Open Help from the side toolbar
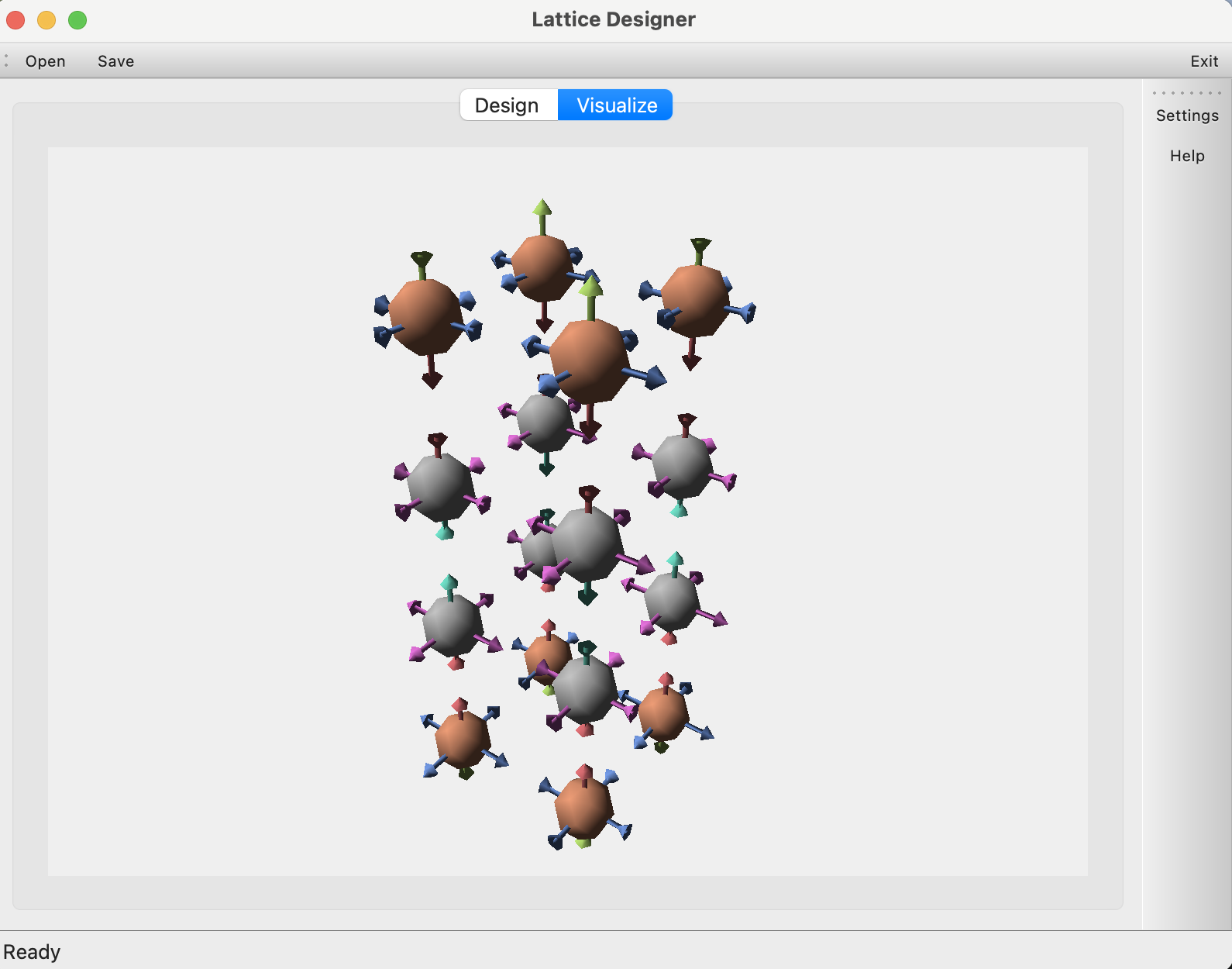 [1186, 156]
